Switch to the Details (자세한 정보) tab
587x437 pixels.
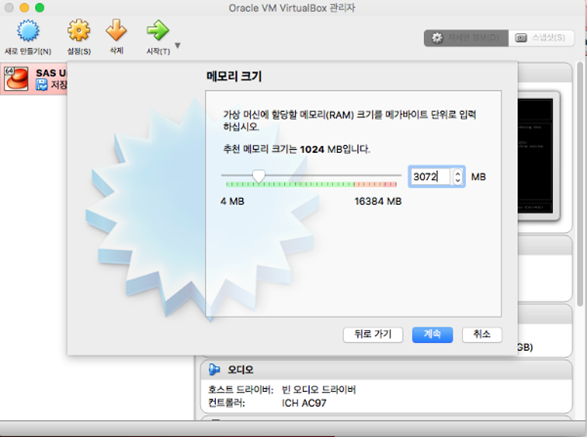[466, 38]
